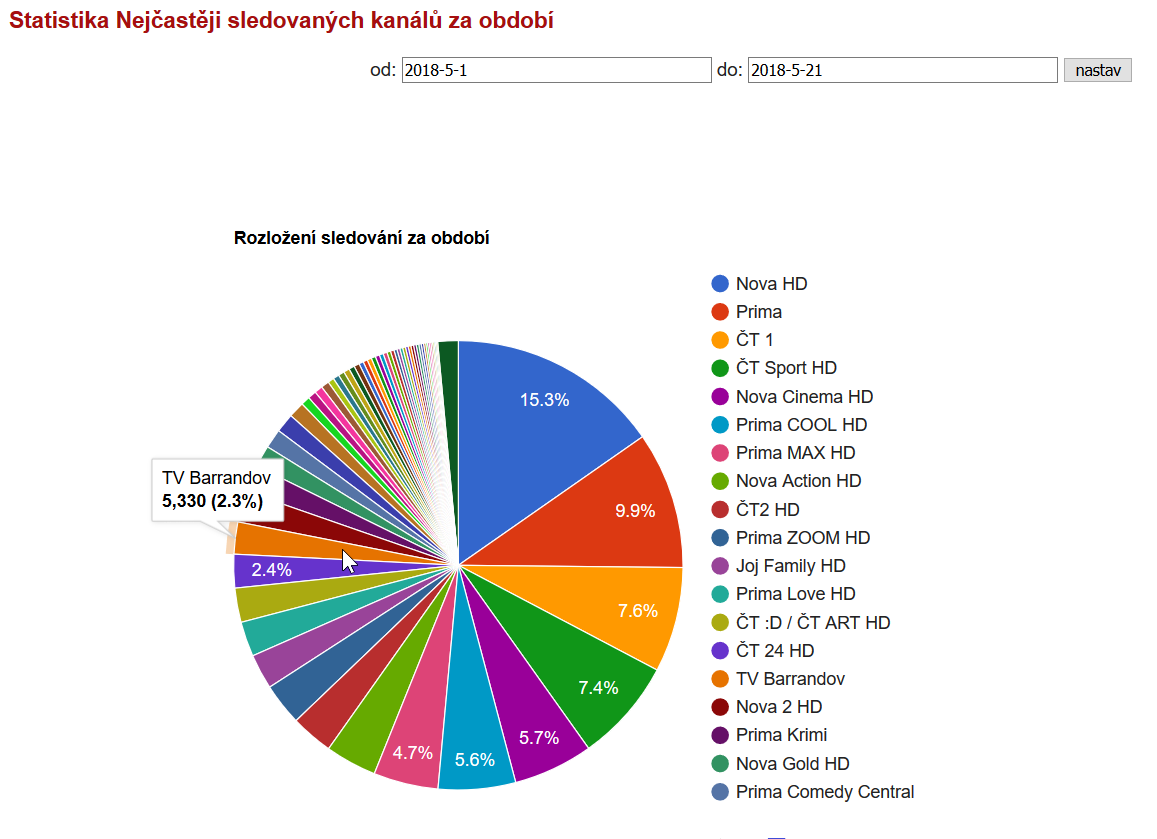The height and width of the screenshot is (839, 1157).
Task: Click the 'ČT 24 HD' legend label
Action: click(775, 651)
